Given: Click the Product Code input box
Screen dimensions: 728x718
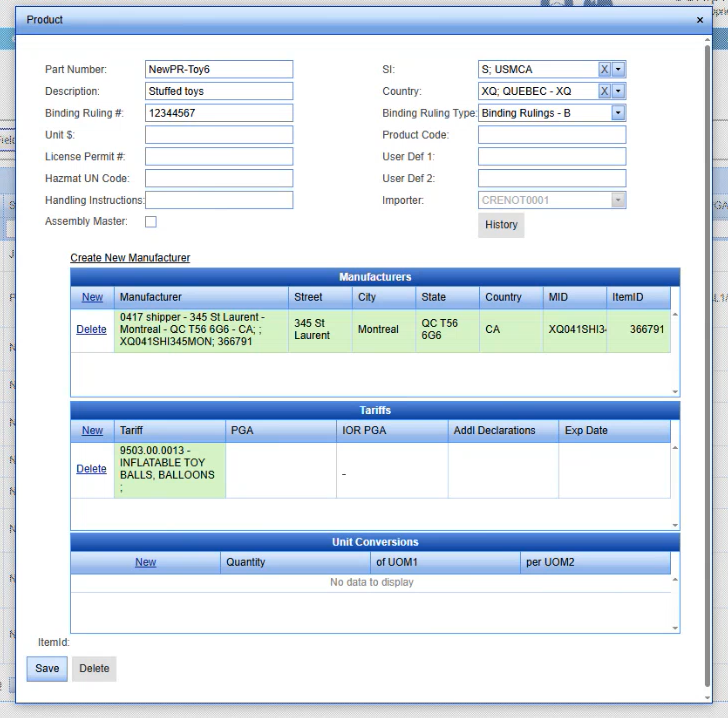Looking at the screenshot, I should click(551, 135).
